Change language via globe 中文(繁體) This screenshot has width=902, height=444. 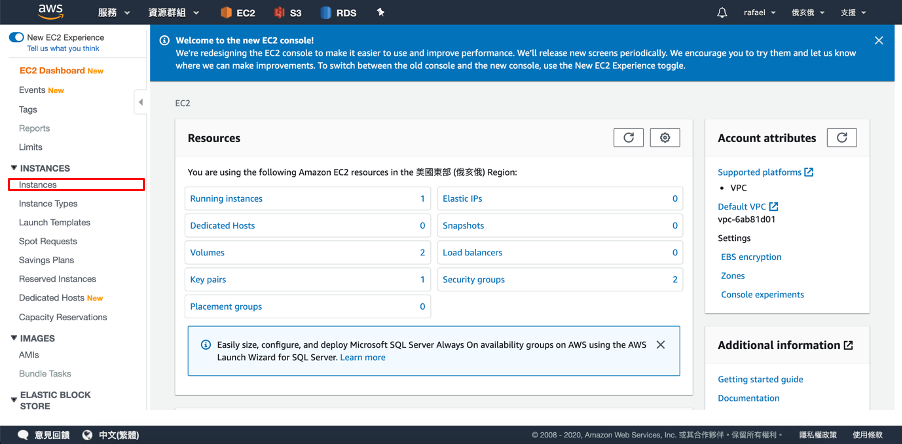[110, 435]
